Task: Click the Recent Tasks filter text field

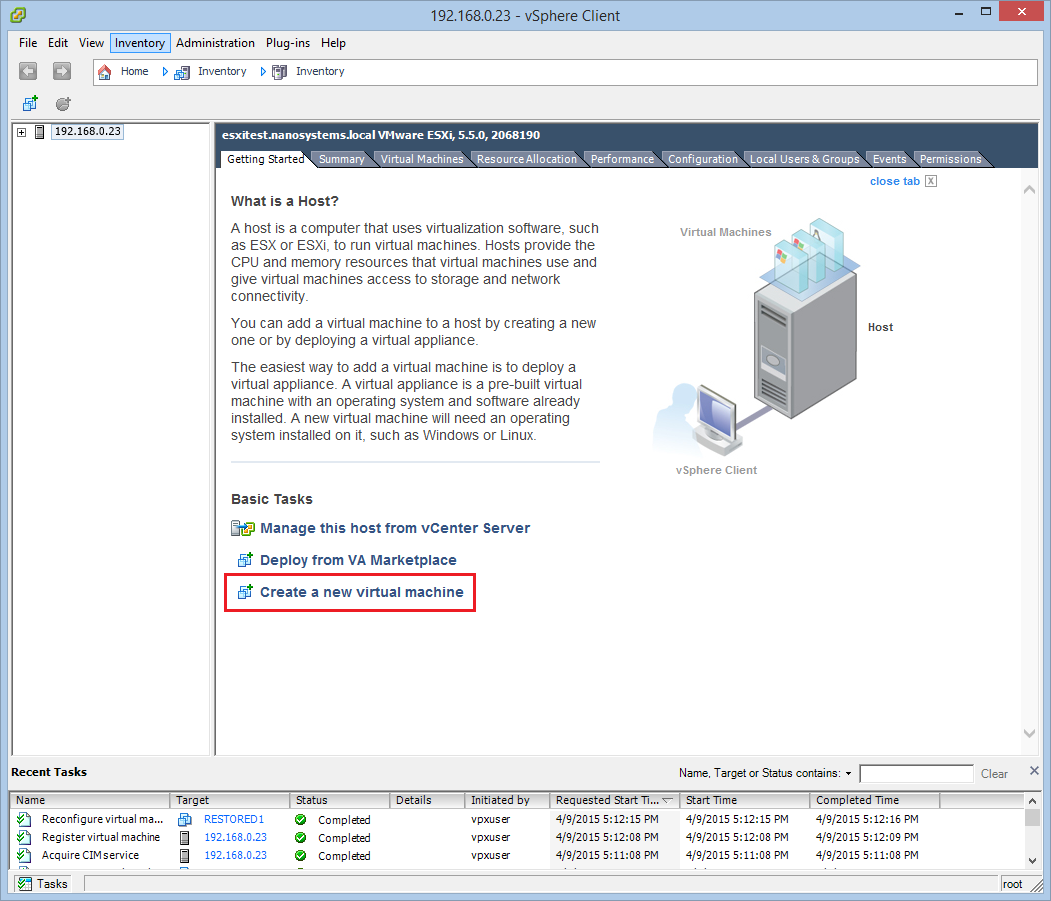Action: click(x=916, y=774)
